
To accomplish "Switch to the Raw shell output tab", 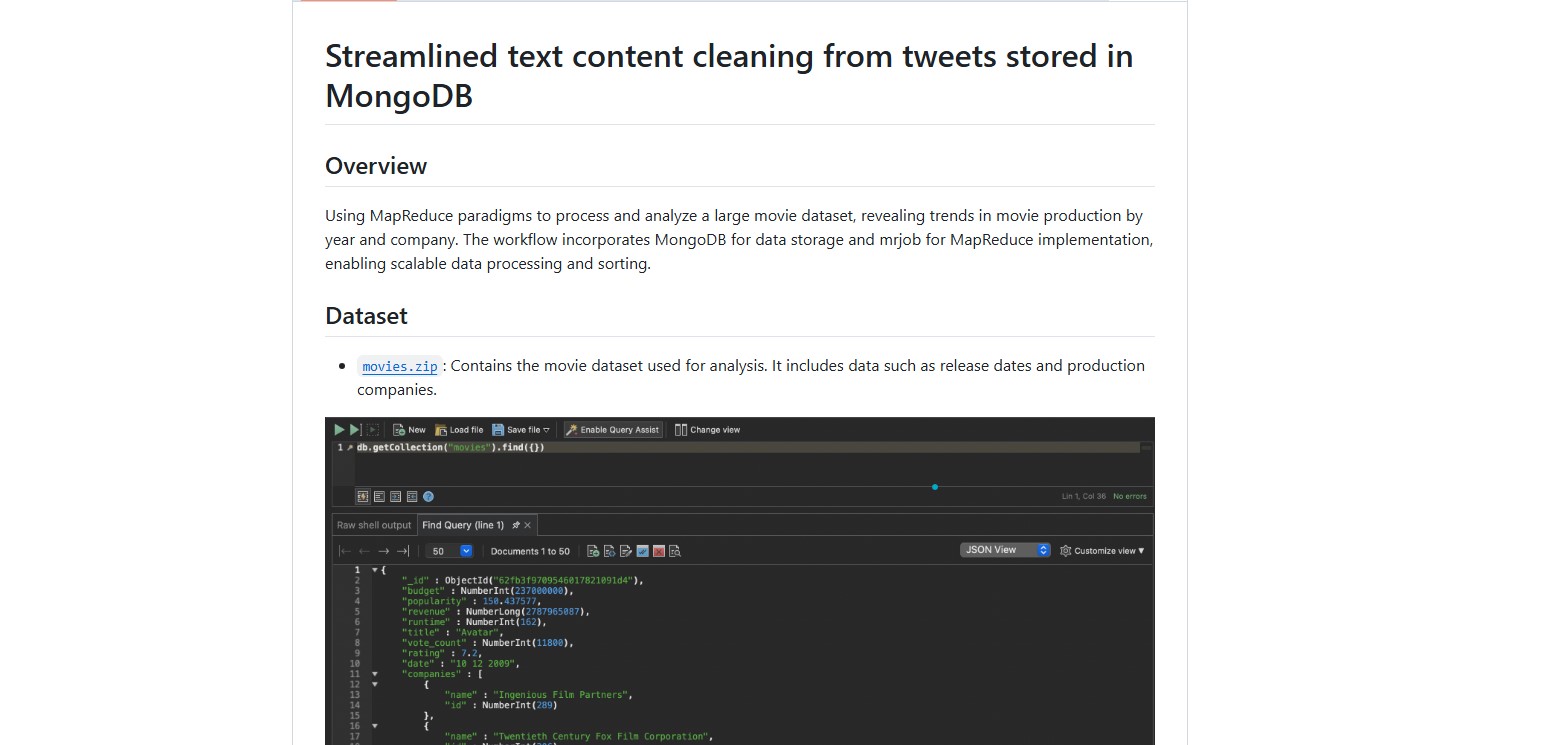I will pos(374,525).
